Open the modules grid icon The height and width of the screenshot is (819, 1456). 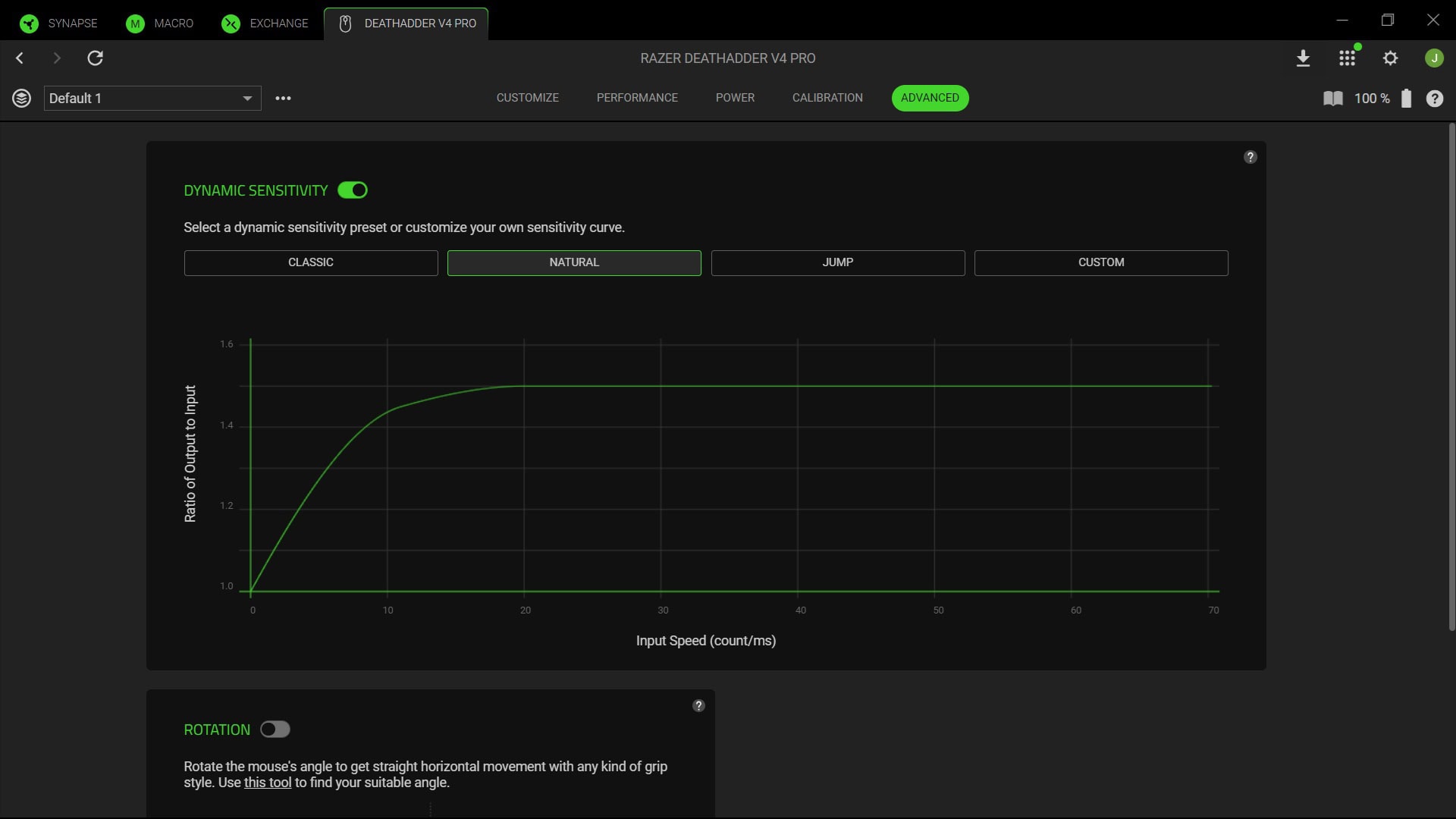[1347, 58]
